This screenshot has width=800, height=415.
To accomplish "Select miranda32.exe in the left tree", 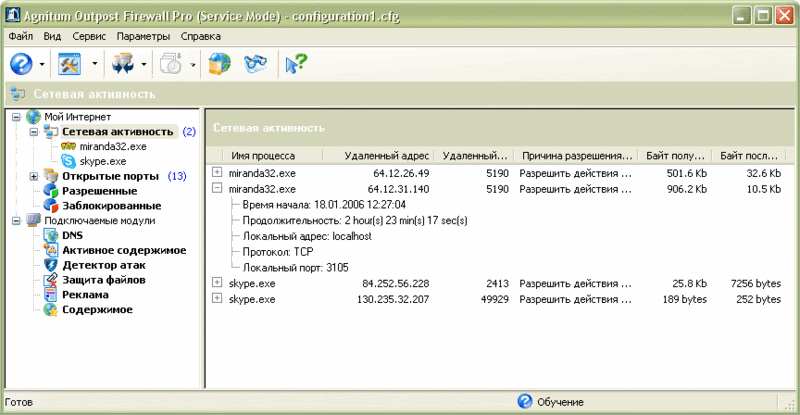I will pyautogui.click(x=113, y=147).
